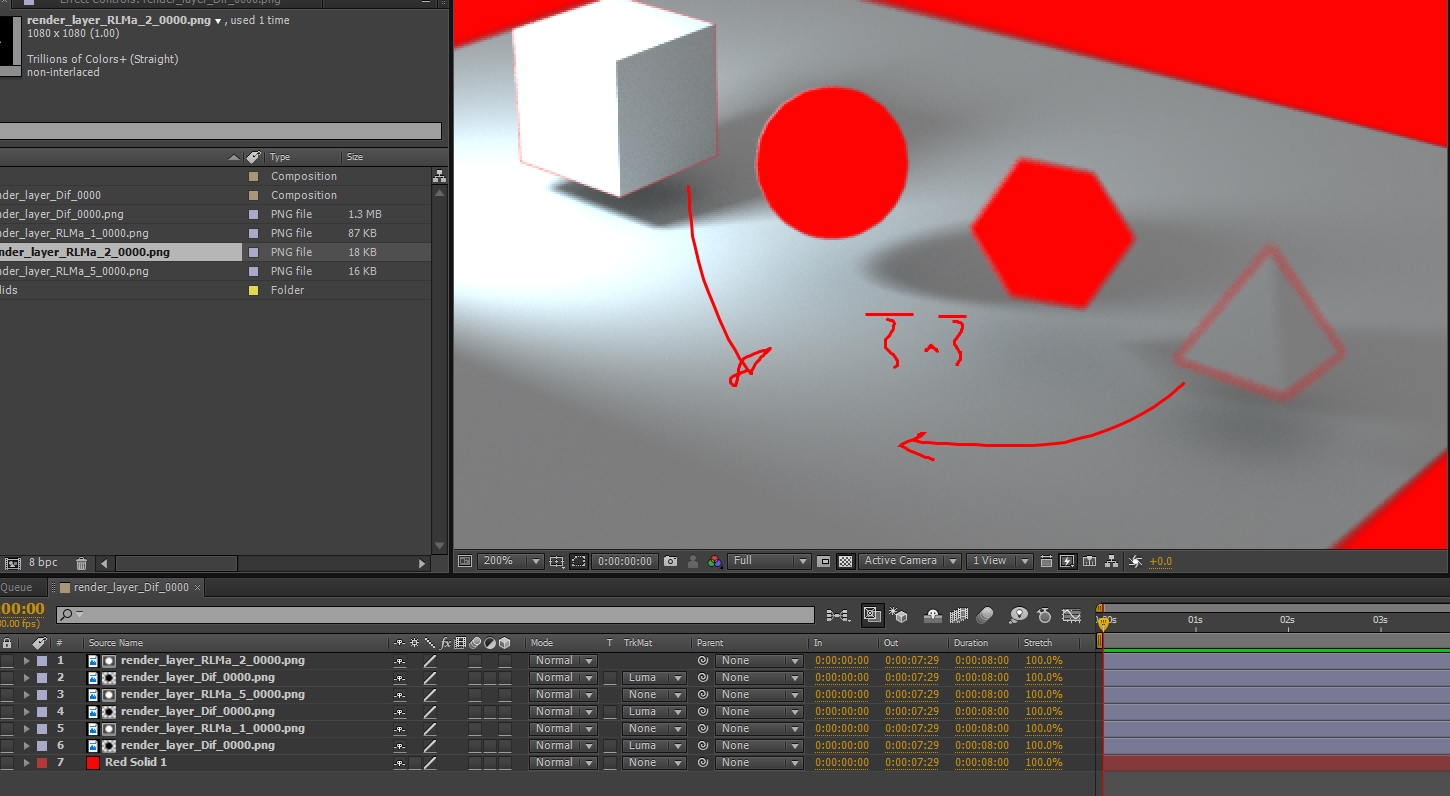Open the Active Camera view dropdown
This screenshot has height=796, width=1450.
(910, 562)
